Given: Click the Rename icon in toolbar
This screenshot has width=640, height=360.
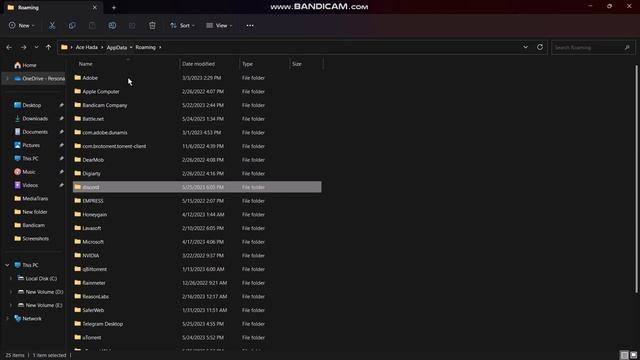Looking at the screenshot, I should (112, 25).
